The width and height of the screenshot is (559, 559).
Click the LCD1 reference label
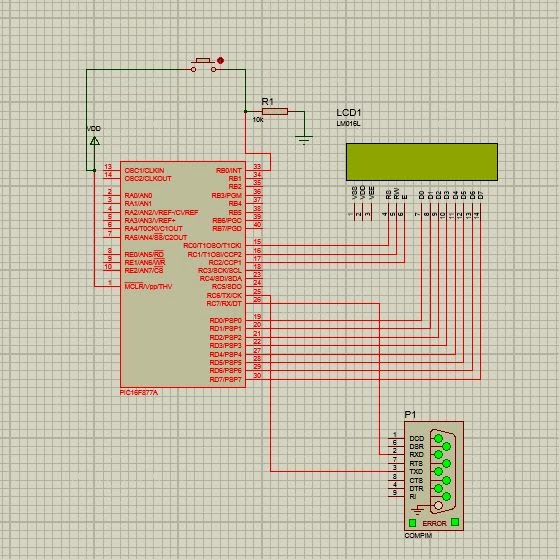[349, 113]
